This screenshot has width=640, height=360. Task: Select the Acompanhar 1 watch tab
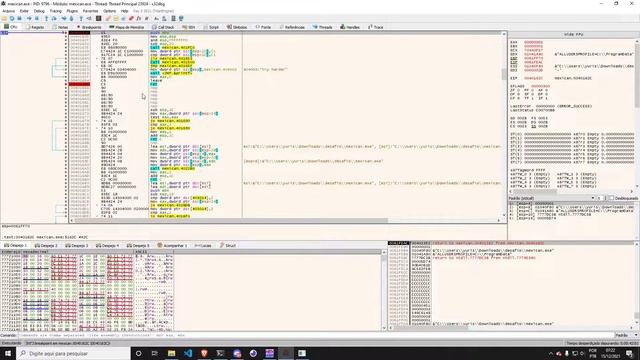(x=172, y=246)
